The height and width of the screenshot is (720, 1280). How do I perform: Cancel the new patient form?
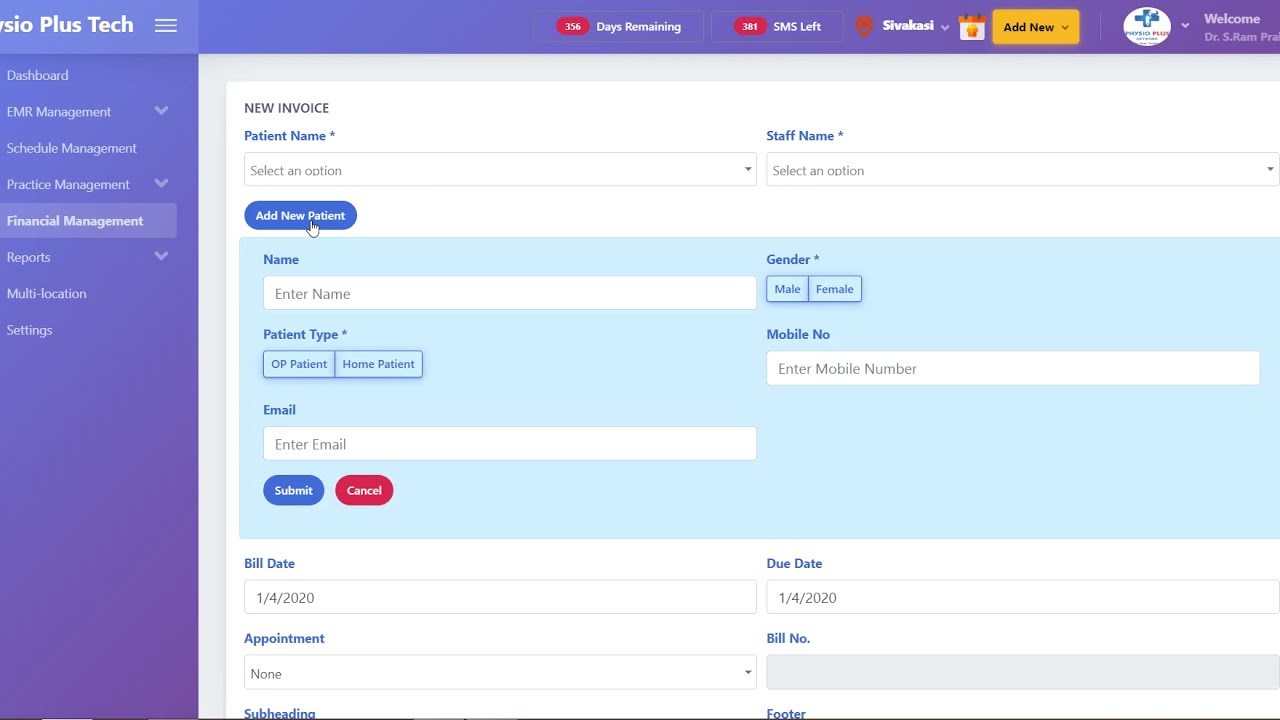[364, 490]
